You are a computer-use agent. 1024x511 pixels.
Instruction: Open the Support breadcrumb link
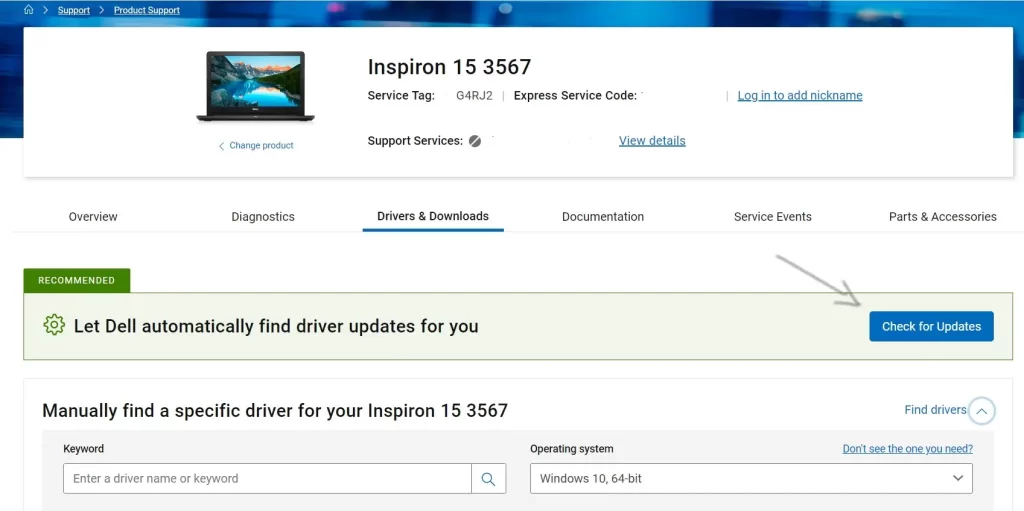click(x=74, y=10)
